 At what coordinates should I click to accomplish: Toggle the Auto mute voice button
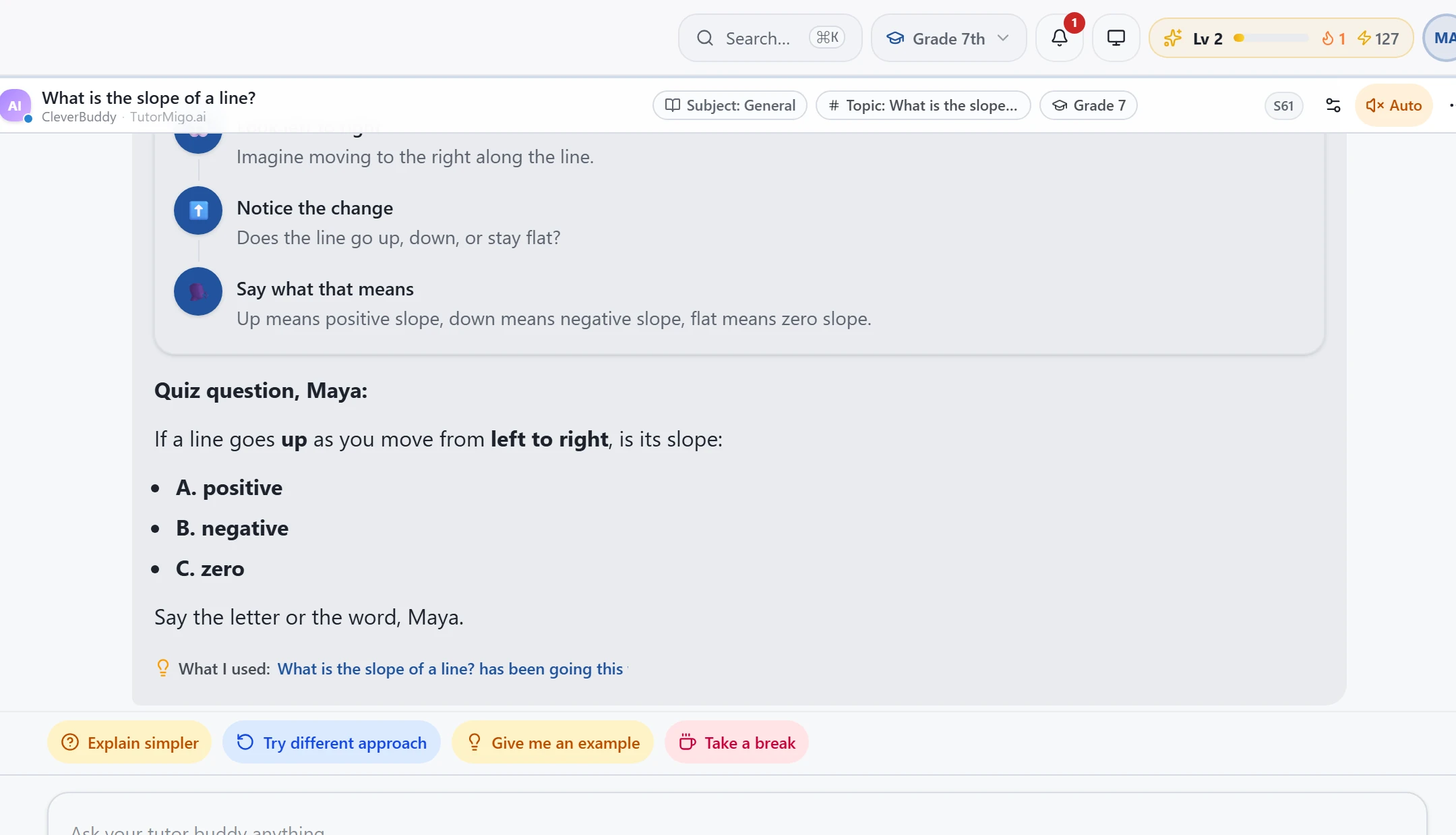[x=1393, y=105]
